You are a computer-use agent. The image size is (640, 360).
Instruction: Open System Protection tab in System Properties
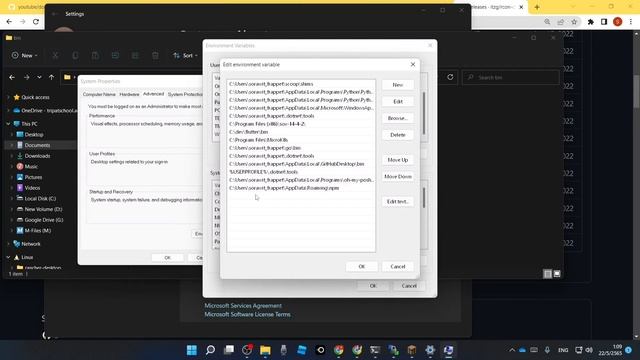tap(185, 94)
